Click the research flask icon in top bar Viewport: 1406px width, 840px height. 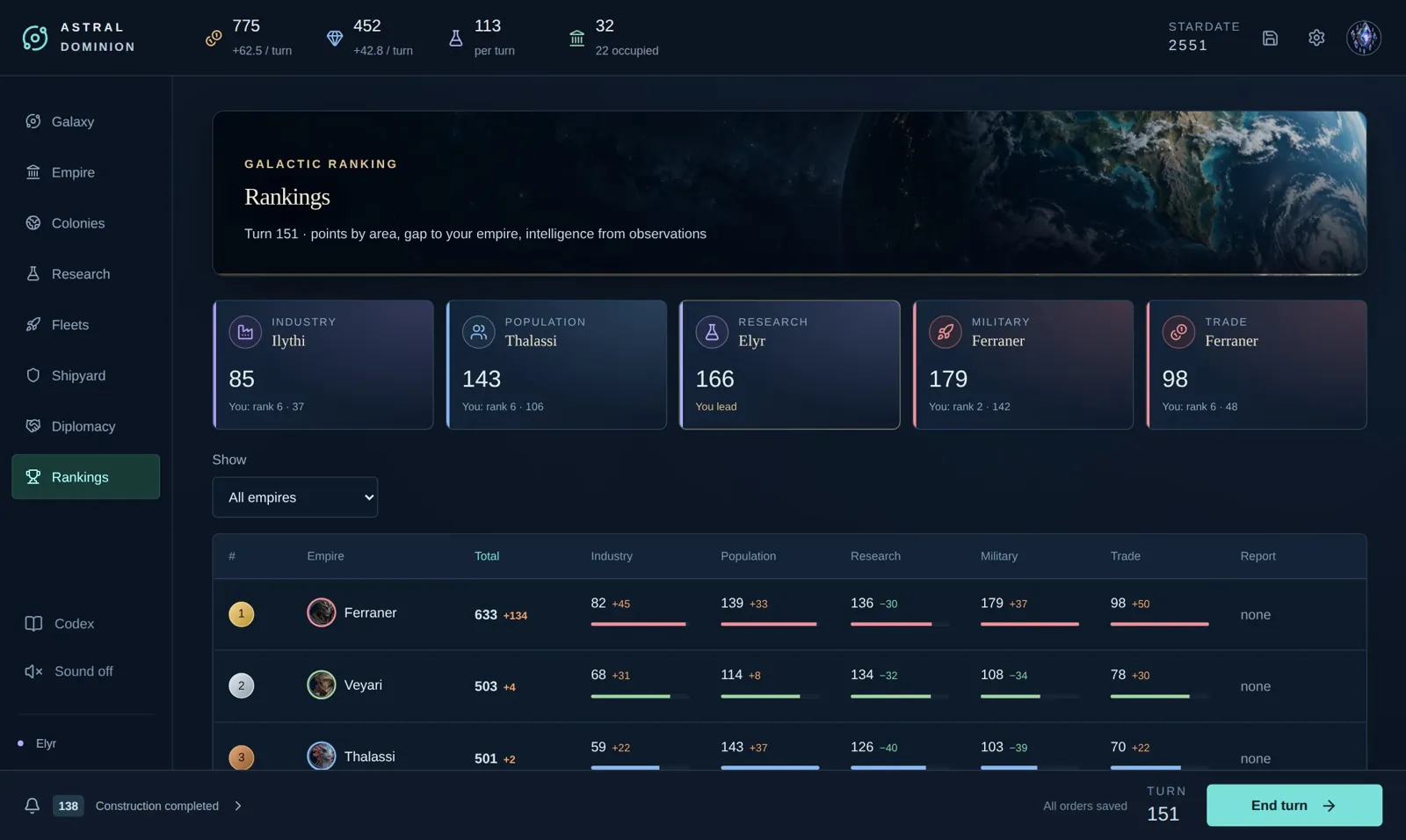coord(455,38)
